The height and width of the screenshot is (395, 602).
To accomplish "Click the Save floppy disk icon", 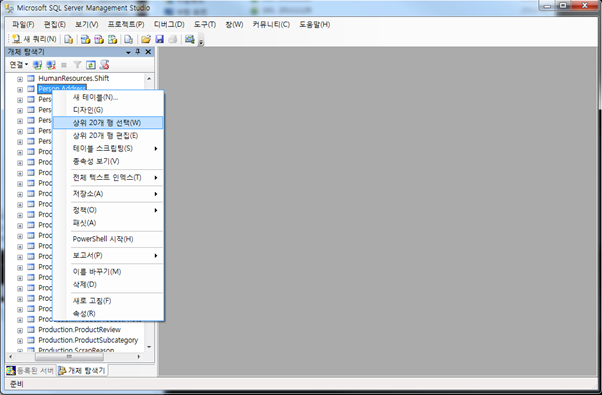I will pyautogui.click(x=159, y=39).
